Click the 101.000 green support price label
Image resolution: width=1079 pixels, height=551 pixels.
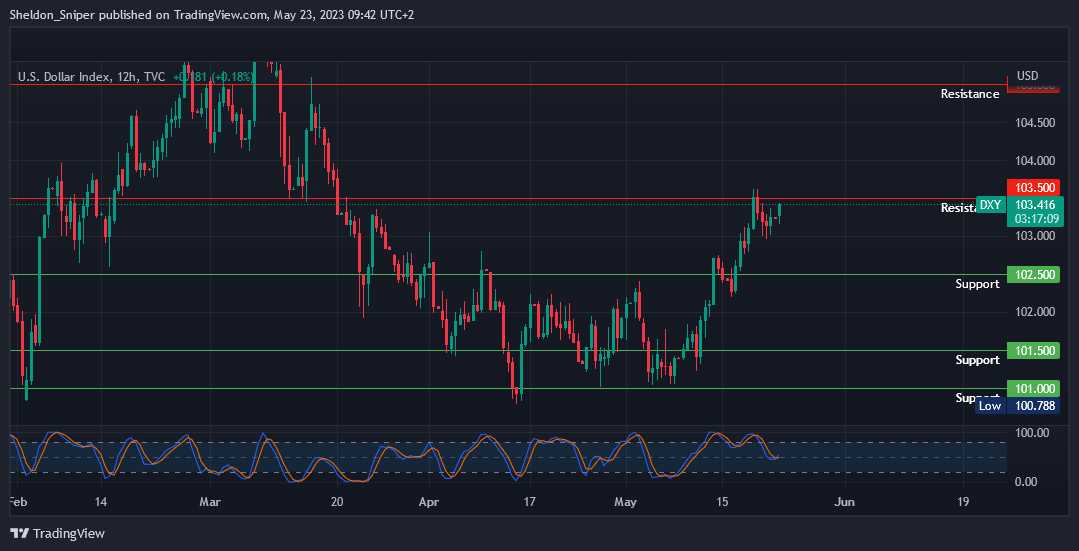[x=1035, y=388]
